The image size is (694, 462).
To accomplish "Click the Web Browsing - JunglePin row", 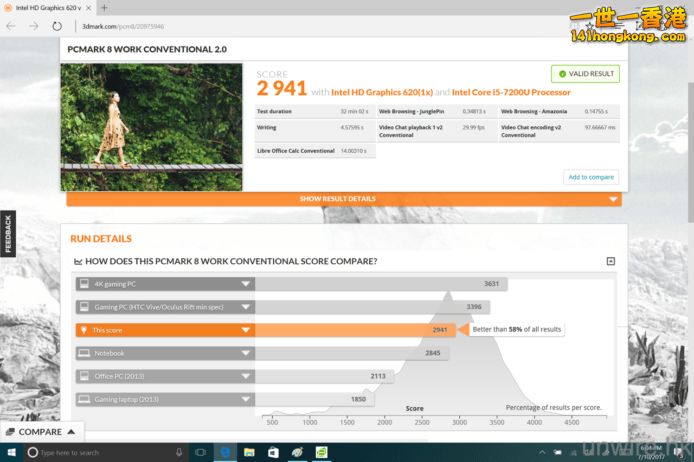I will pos(437,112).
